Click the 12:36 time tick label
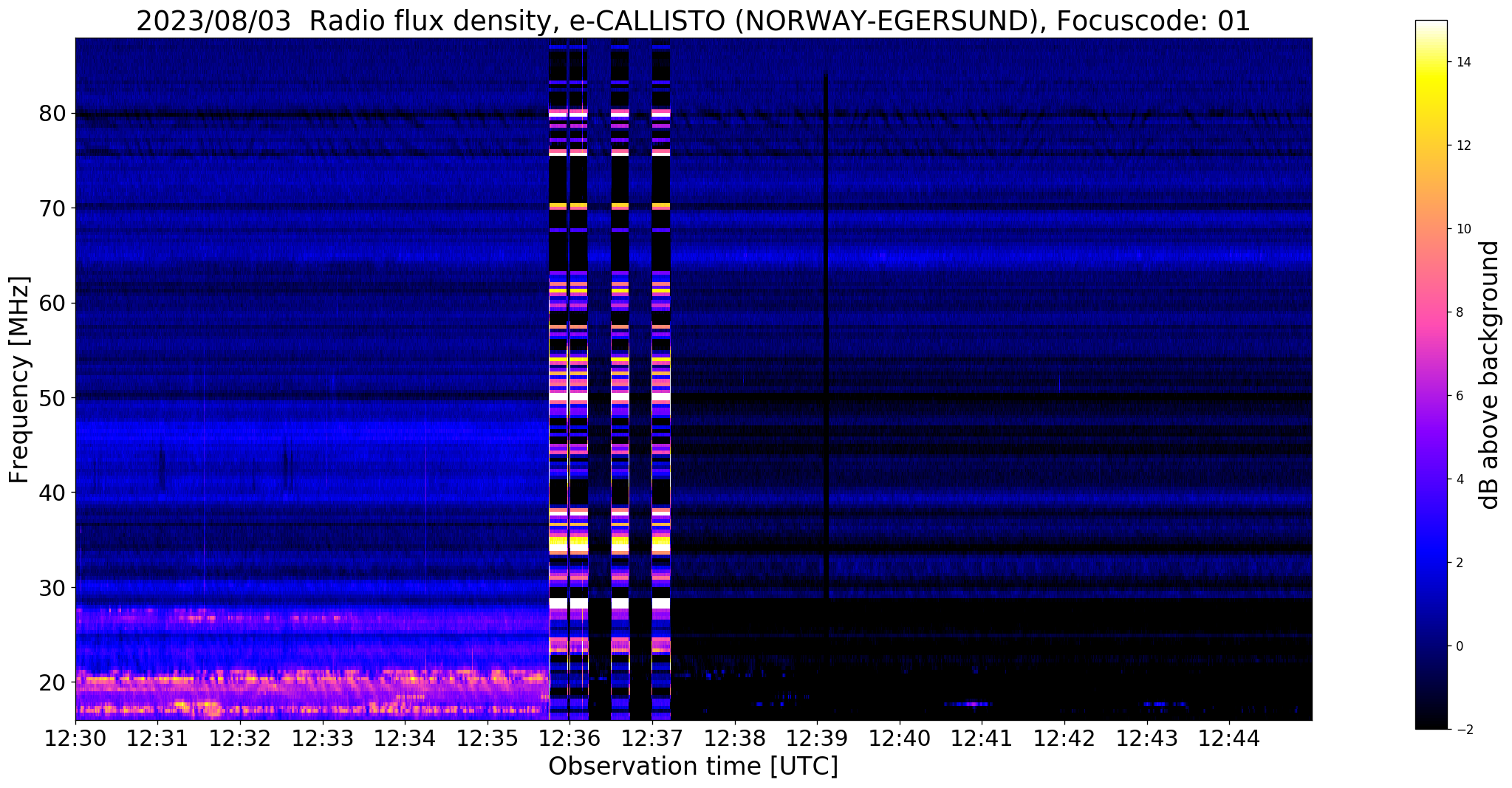Screen dimensions: 1512x788 pos(569,737)
